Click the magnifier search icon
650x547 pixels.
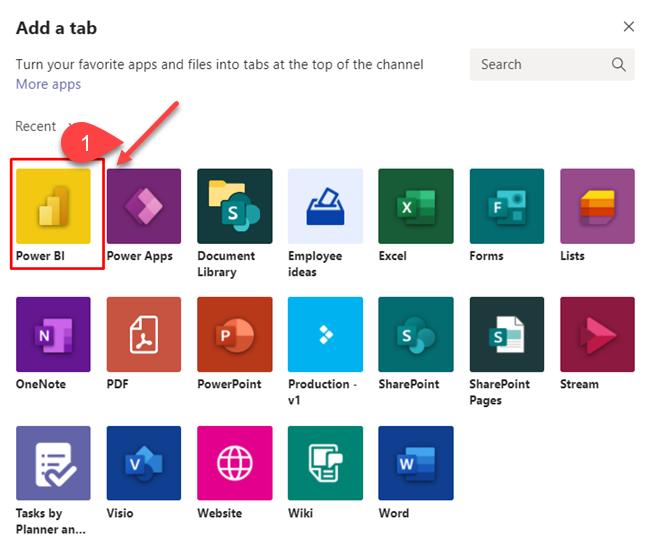(618, 64)
